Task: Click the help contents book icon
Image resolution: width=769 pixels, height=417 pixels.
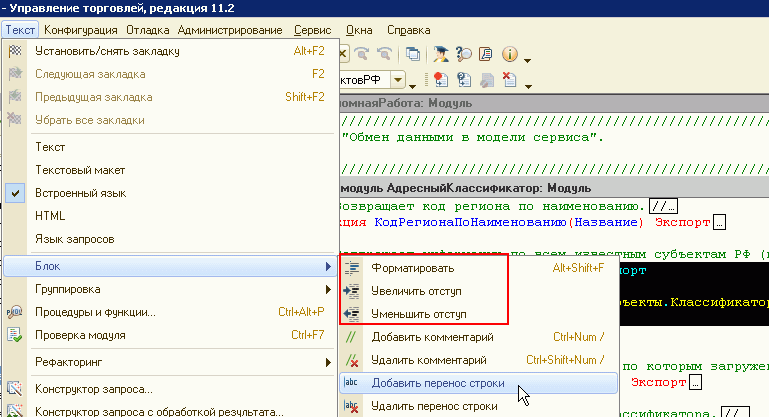Action: (486, 54)
